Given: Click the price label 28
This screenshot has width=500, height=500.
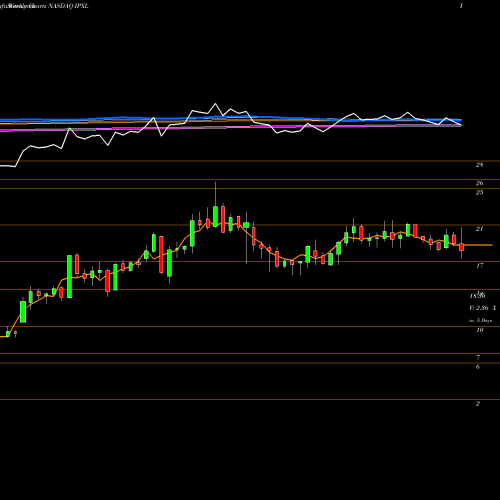Looking at the screenshot, I should tap(479, 165).
